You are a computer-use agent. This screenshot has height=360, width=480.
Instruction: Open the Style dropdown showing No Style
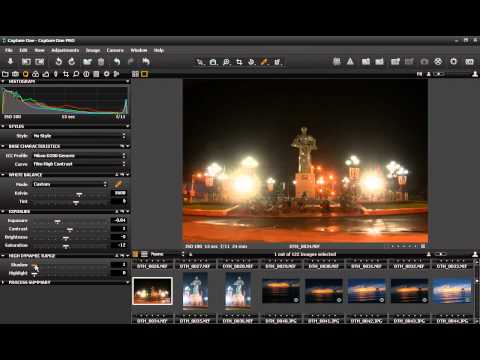pos(79,136)
